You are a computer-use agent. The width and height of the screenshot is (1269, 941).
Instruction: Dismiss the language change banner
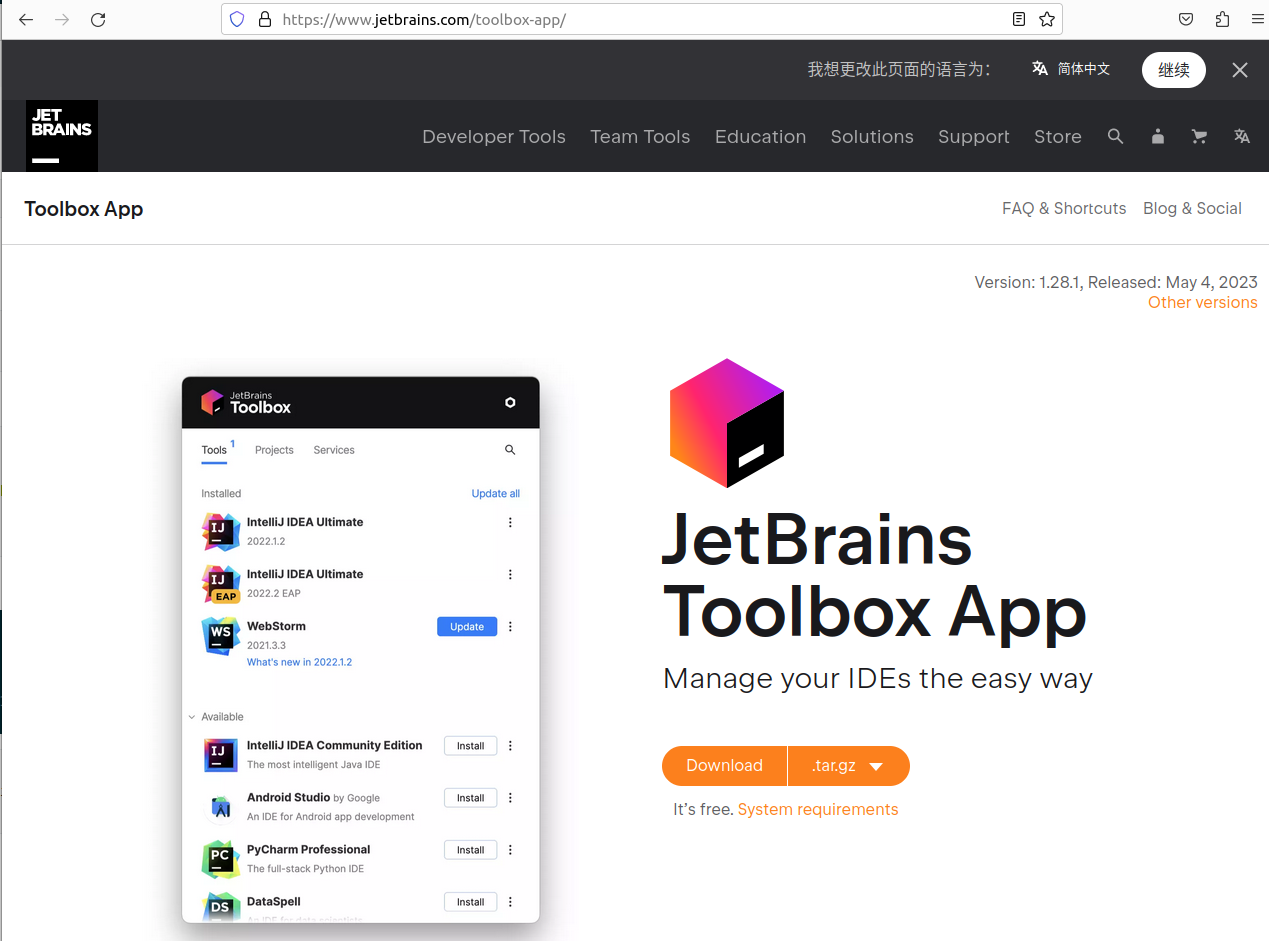(x=1239, y=70)
